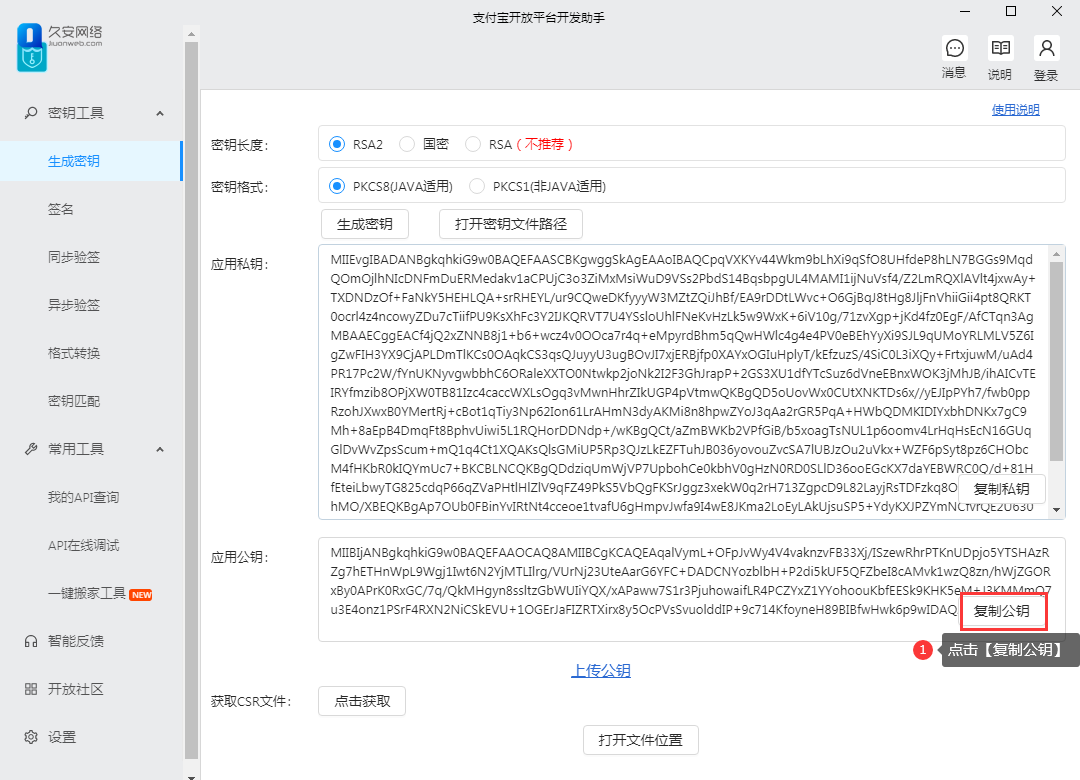
Task: Open 我的API查询 in sidebar
Action: pyautogui.click(x=83, y=497)
